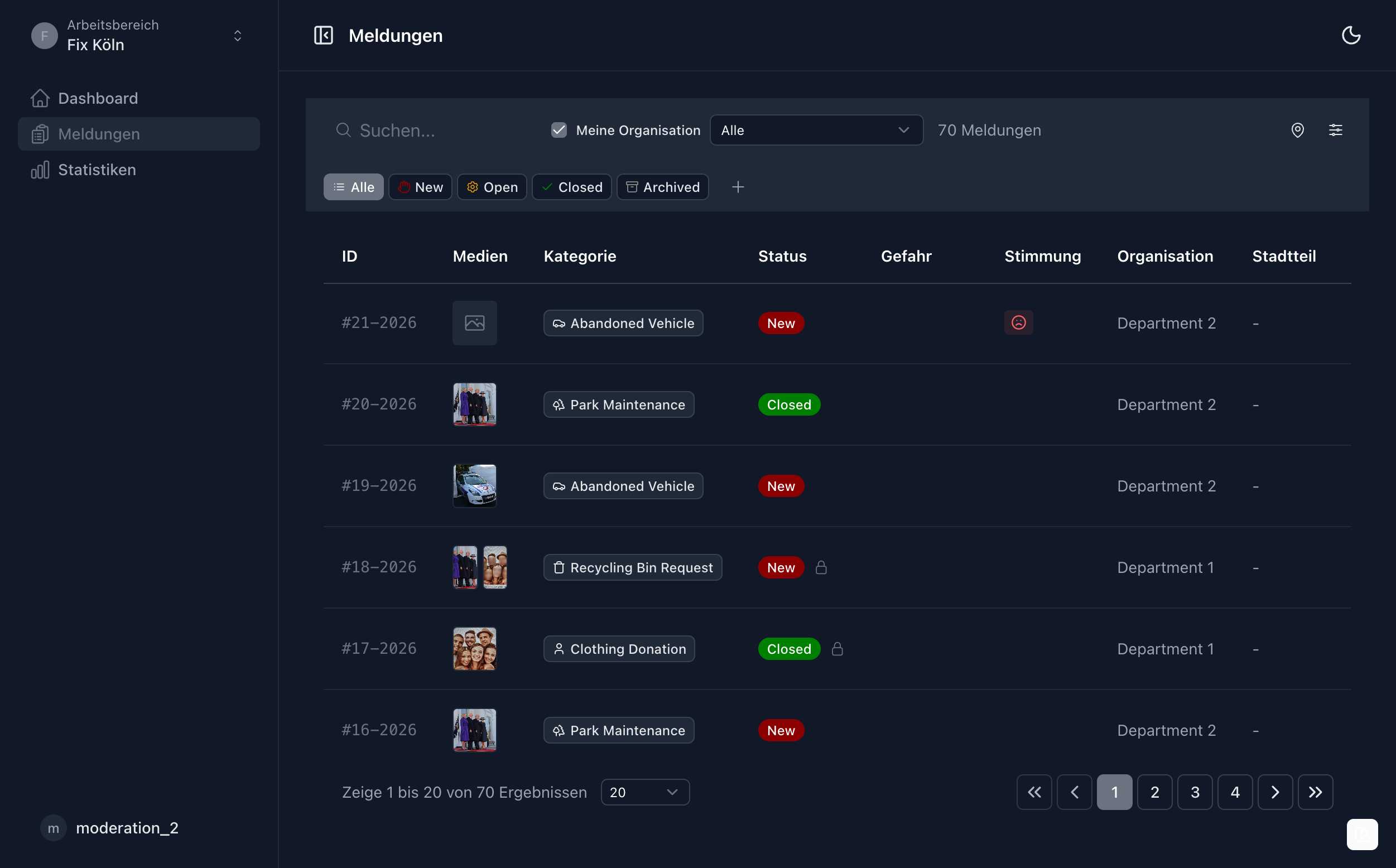Expand the Arbeitsbereich workspace switcher
Viewport: 1396px width, 868px height.
coord(237,35)
